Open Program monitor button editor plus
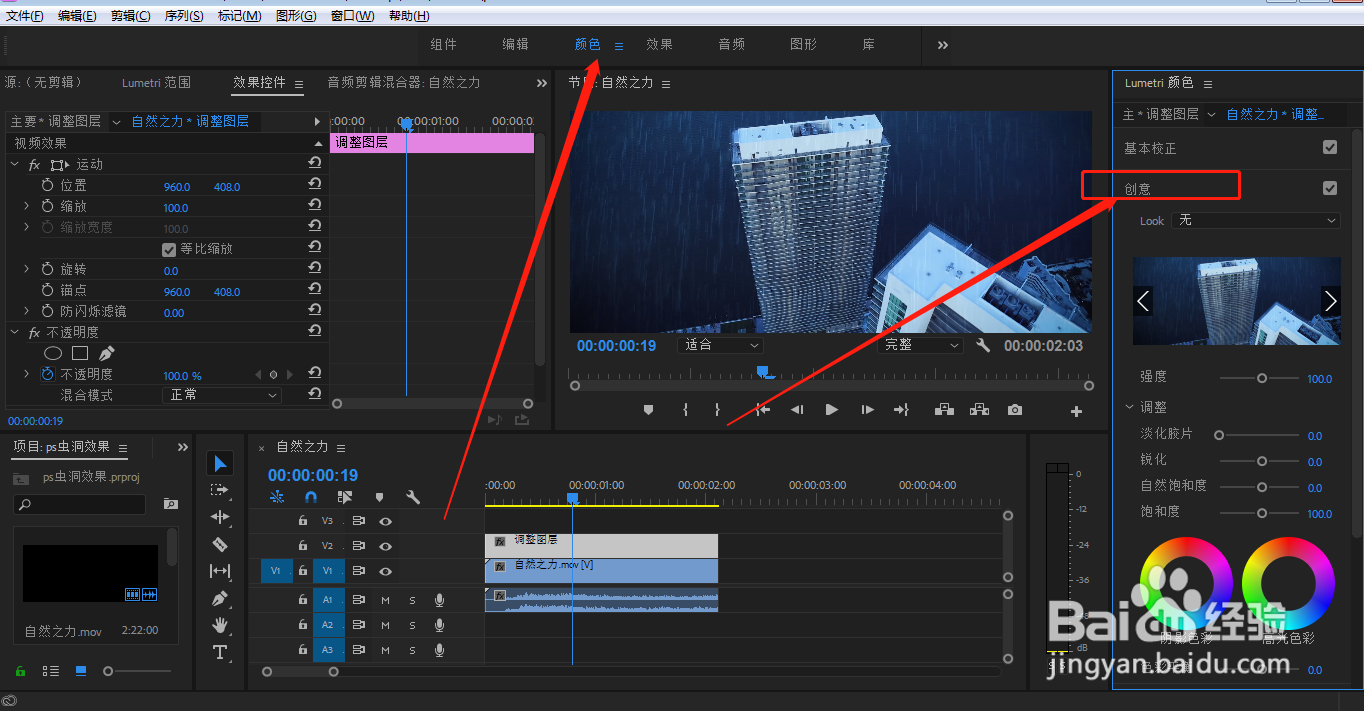 [1077, 411]
